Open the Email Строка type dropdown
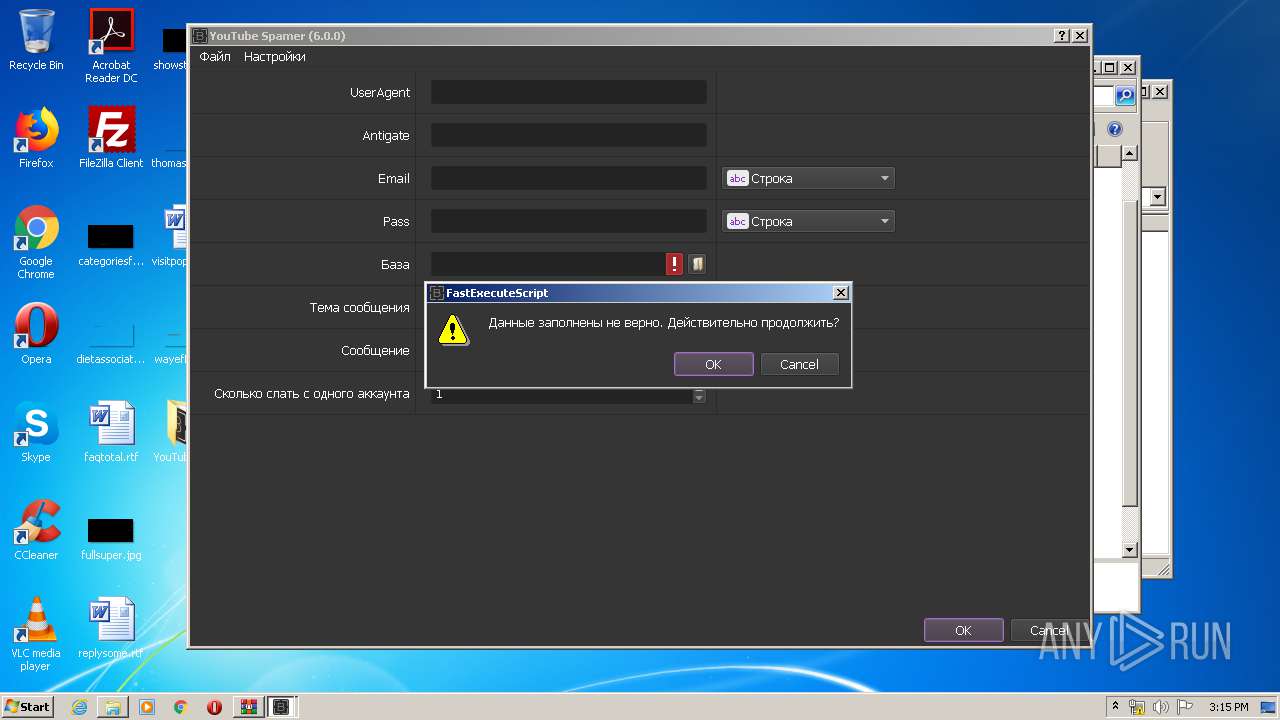1280x720 pixels. (x=808, y=178)
